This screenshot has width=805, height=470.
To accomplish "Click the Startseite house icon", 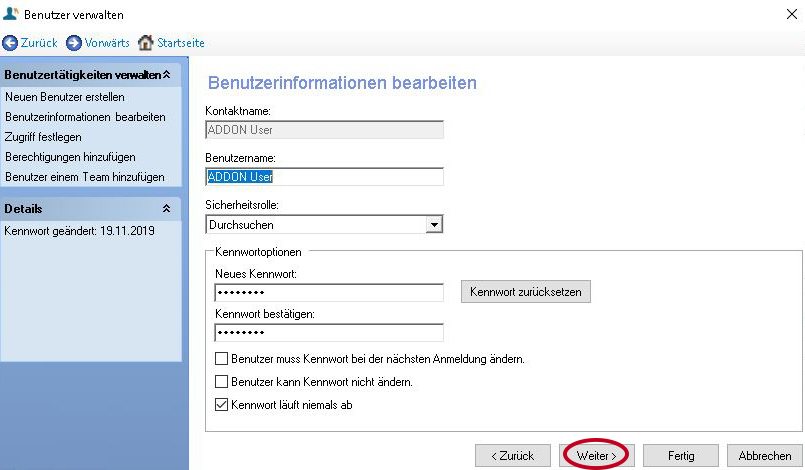I will pos(145,43).
